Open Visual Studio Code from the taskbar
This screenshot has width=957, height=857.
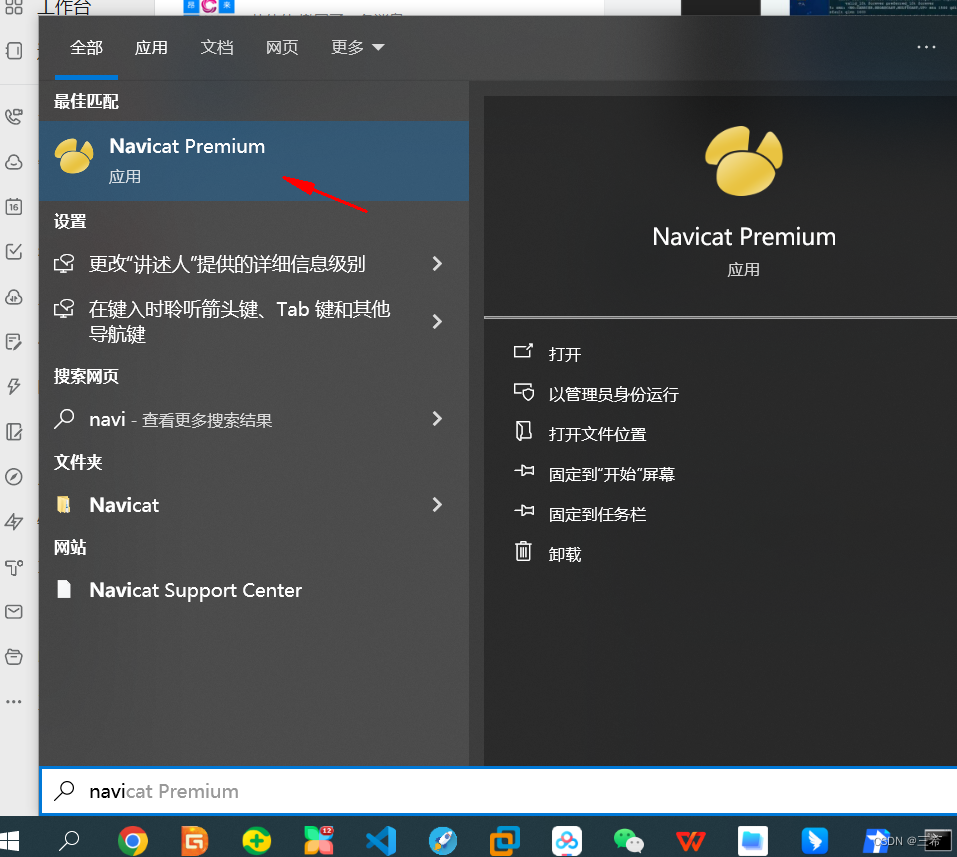coord(381,841)
